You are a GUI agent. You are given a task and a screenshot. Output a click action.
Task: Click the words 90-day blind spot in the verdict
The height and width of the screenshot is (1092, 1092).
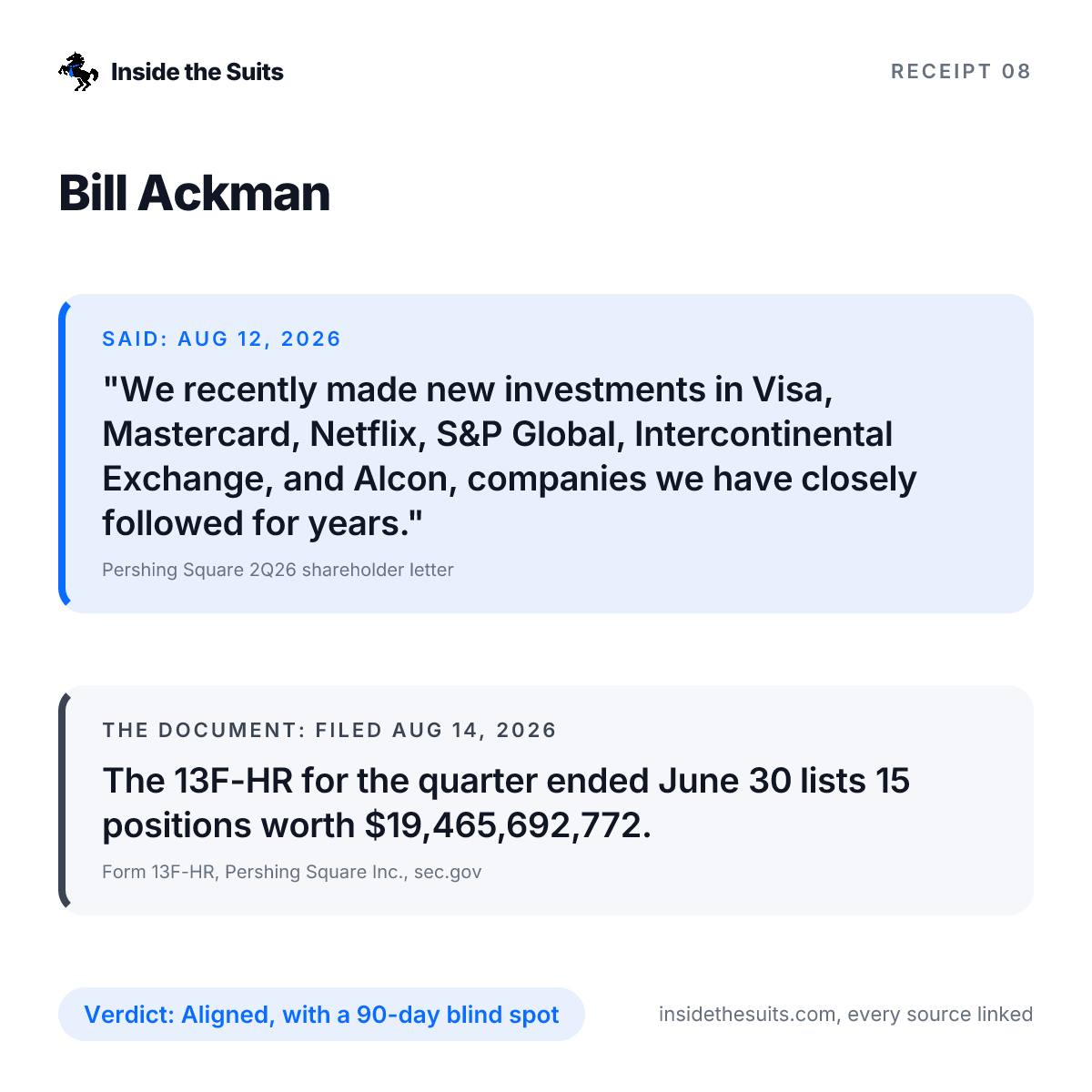tap(458, 1015)
